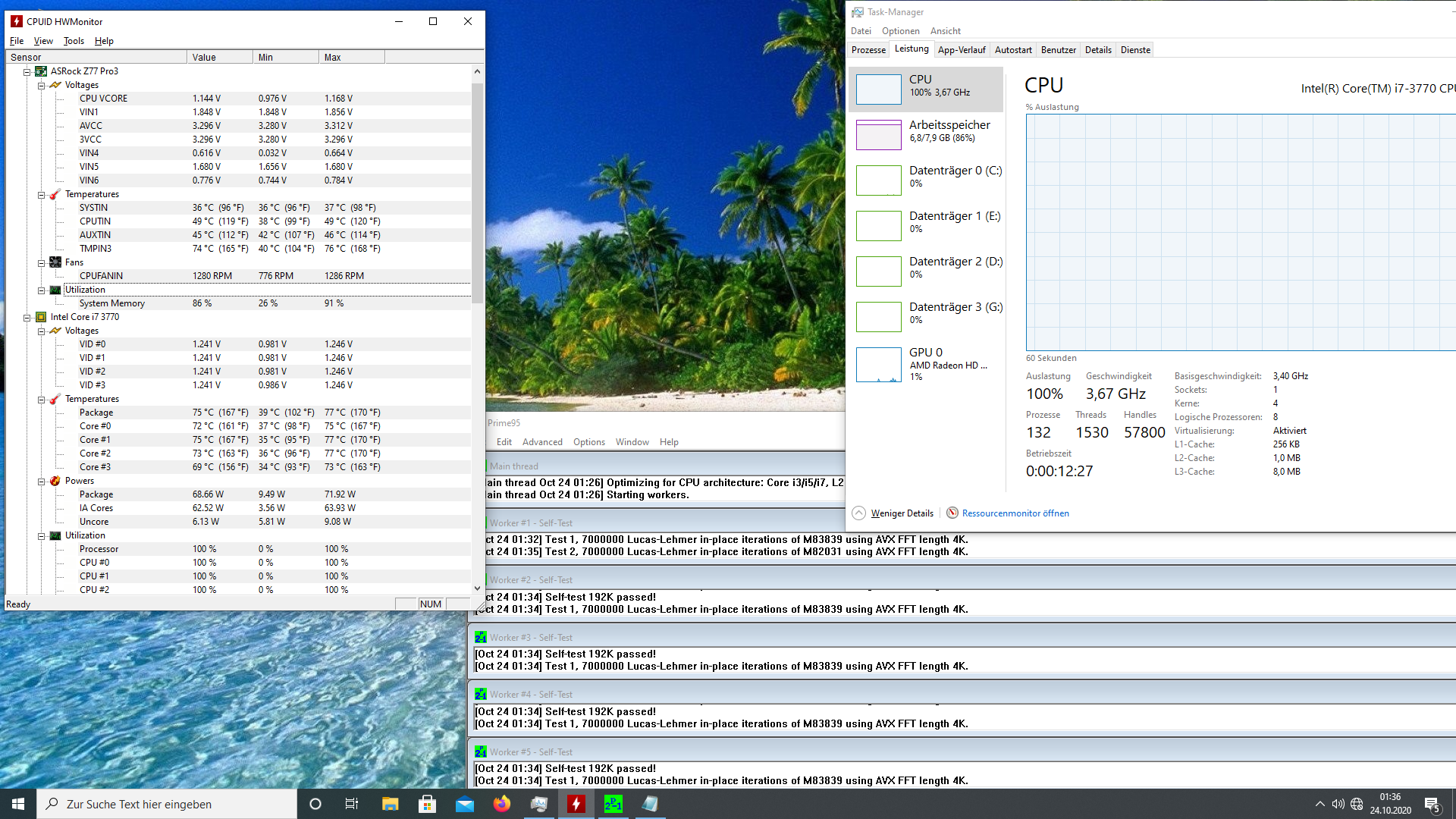Open Firefox from the taskbar

[x=502, y=804]
